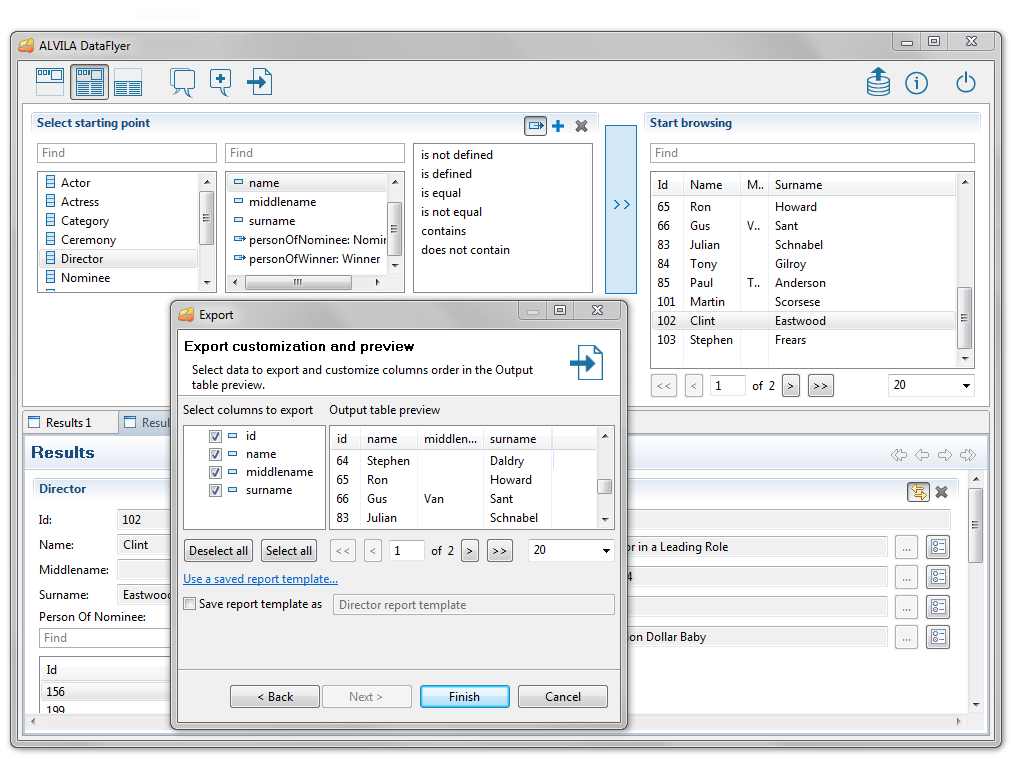Select Director in the entity list
Screen dimensions: 1011x759
point(82,259)
